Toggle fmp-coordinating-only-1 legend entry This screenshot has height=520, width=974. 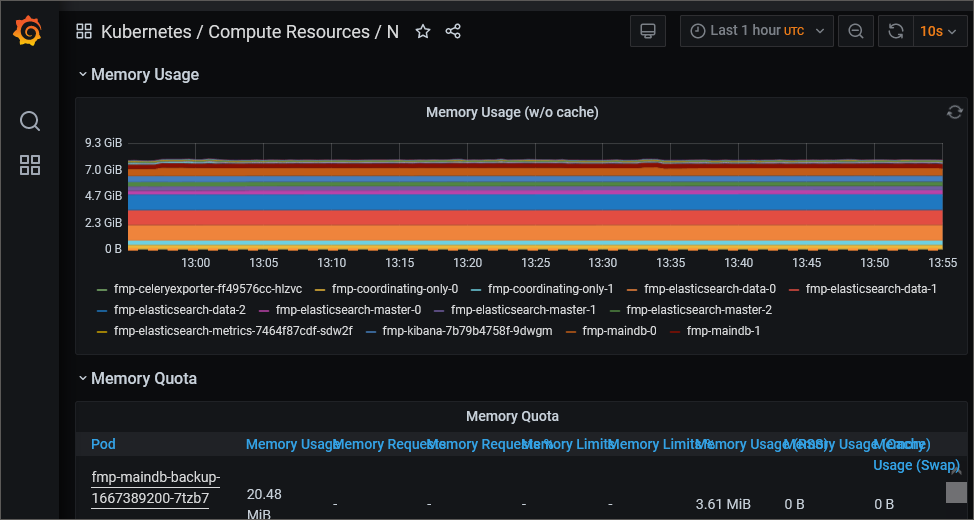[550, 289]
